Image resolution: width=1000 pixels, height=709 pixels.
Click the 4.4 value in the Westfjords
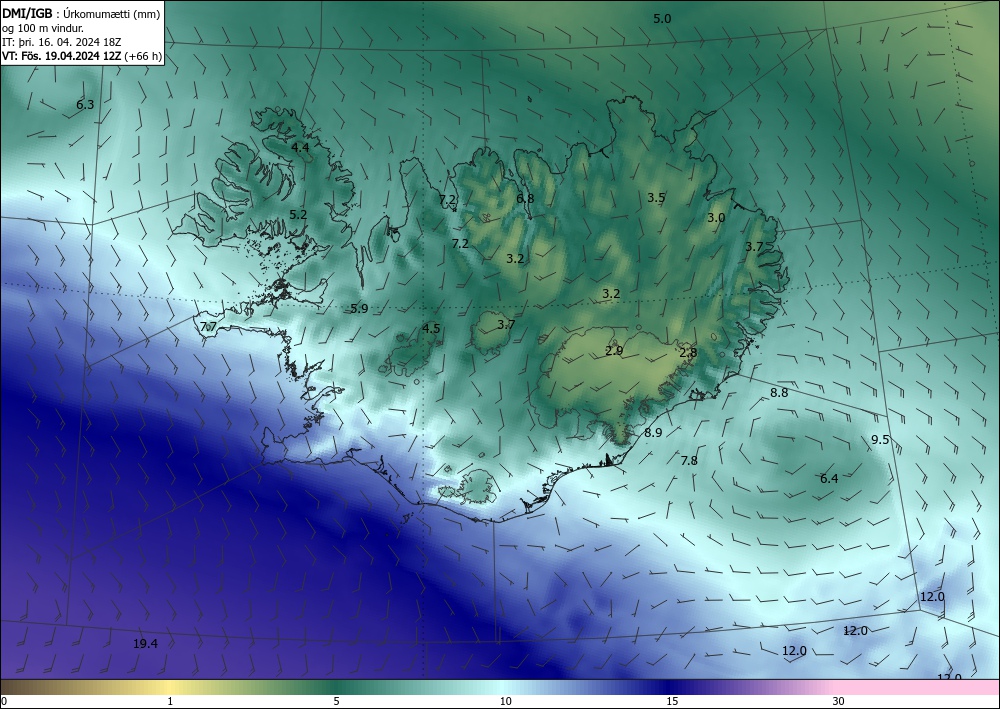pyautogui.click(x=300, y=147)
